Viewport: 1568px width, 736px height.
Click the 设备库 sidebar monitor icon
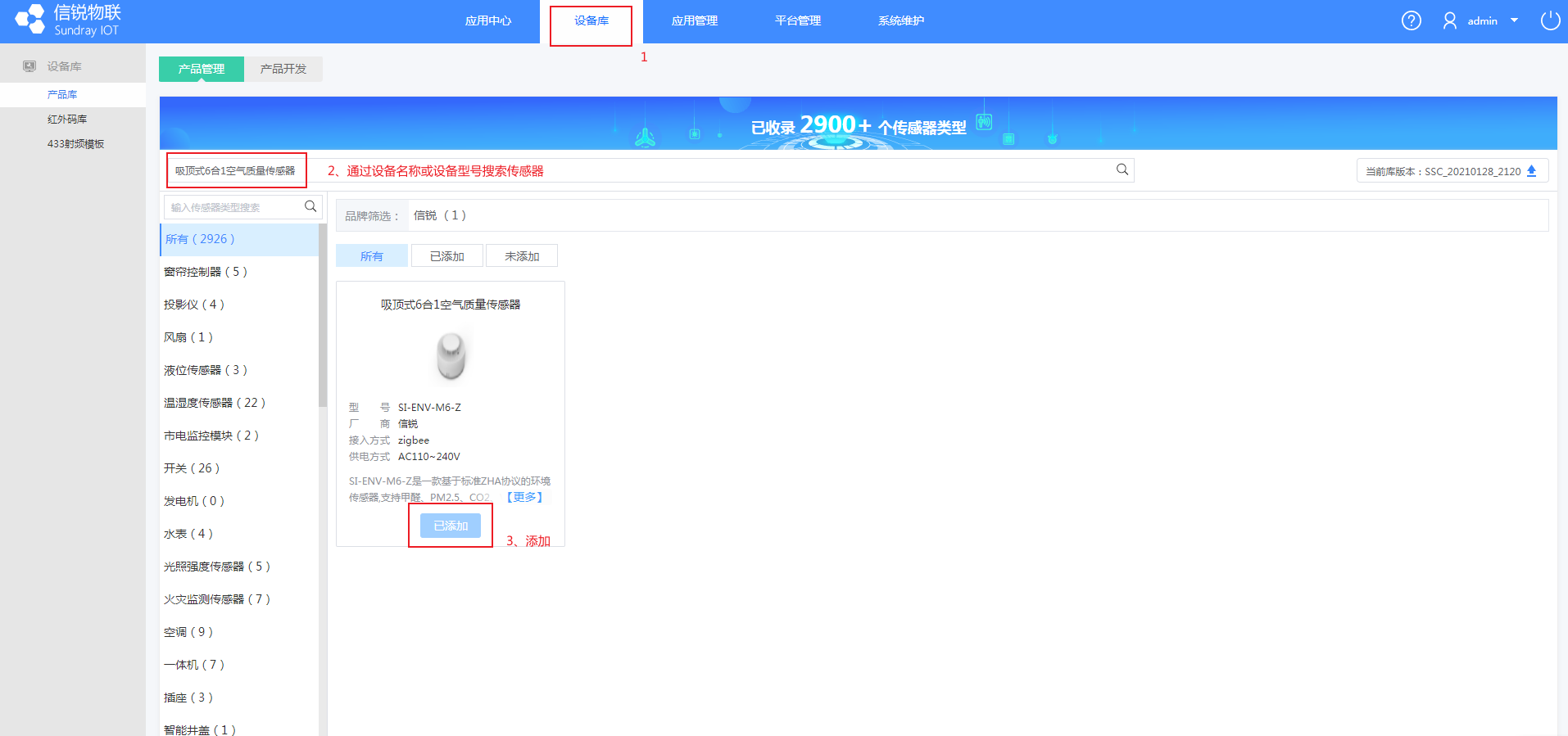29,66
